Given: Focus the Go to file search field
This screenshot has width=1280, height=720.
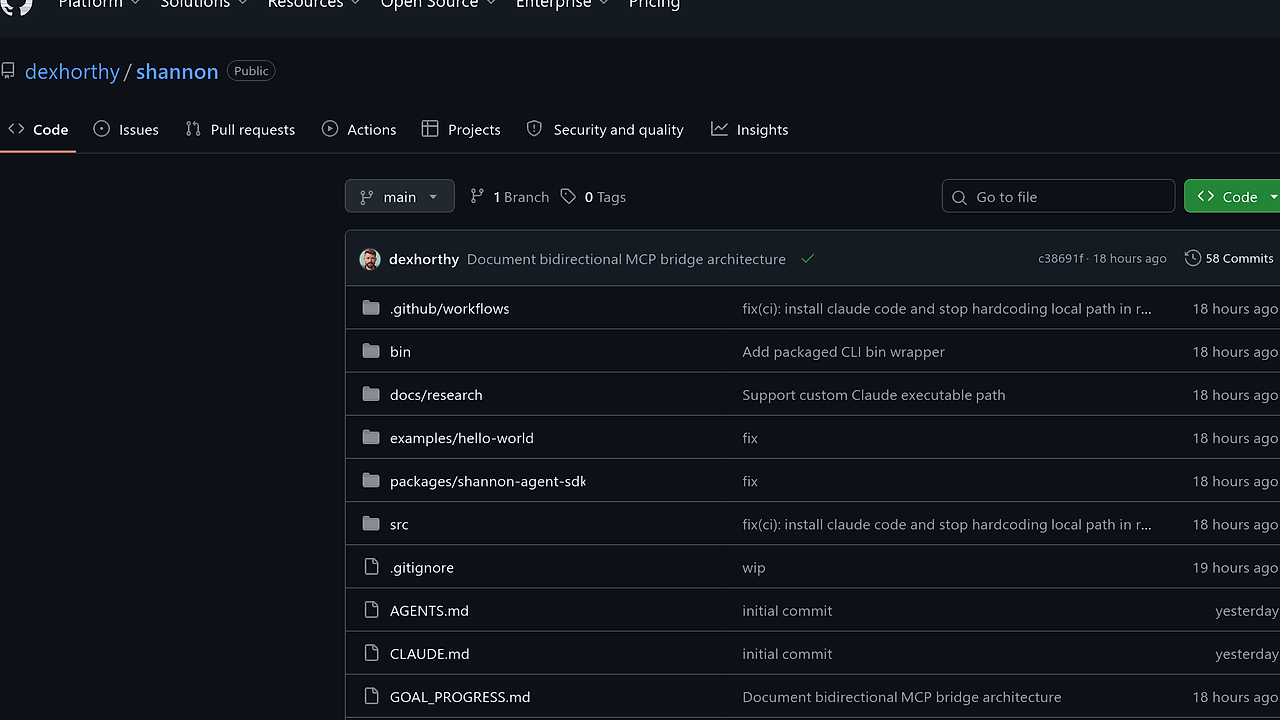Looking at the screenshot, I should point(1058,197).
